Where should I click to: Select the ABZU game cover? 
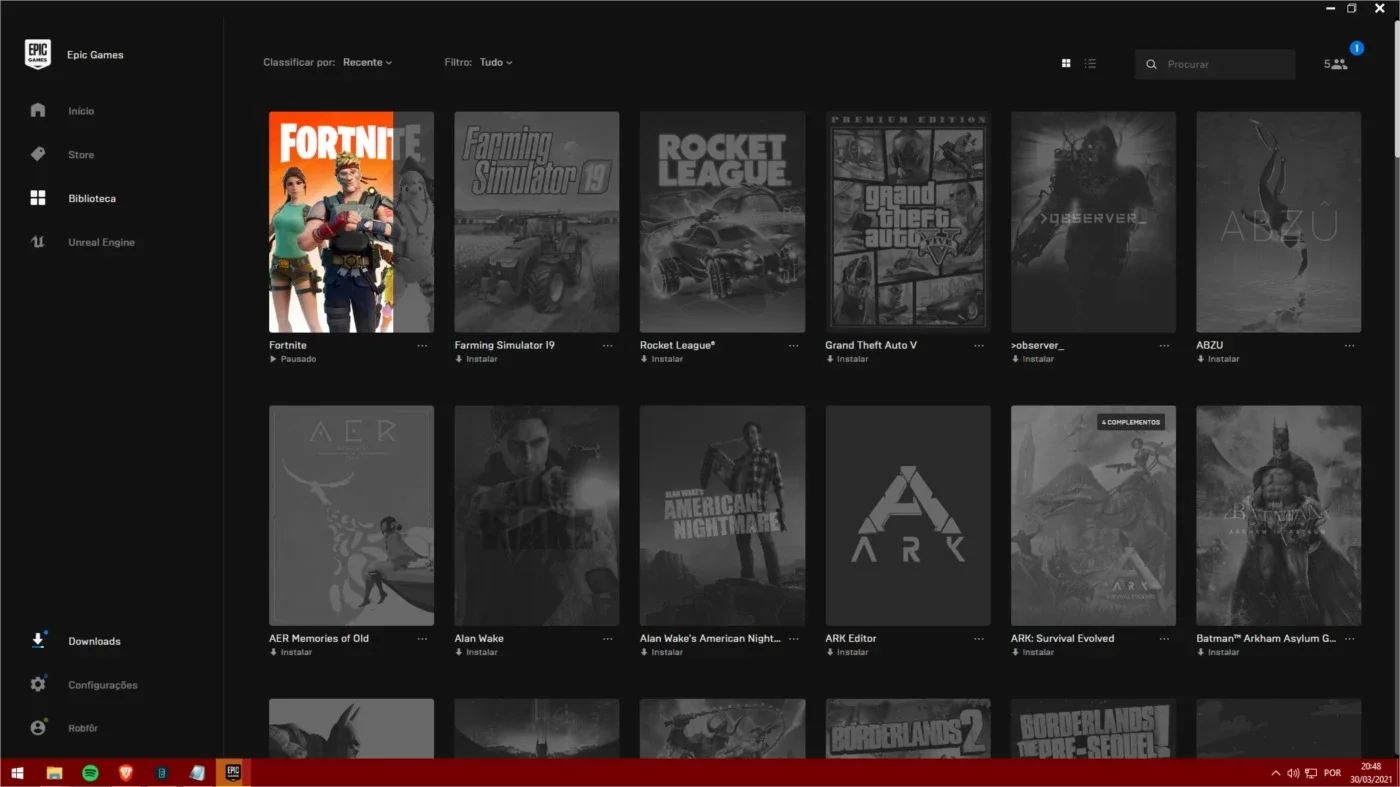tap(1278, 222)
